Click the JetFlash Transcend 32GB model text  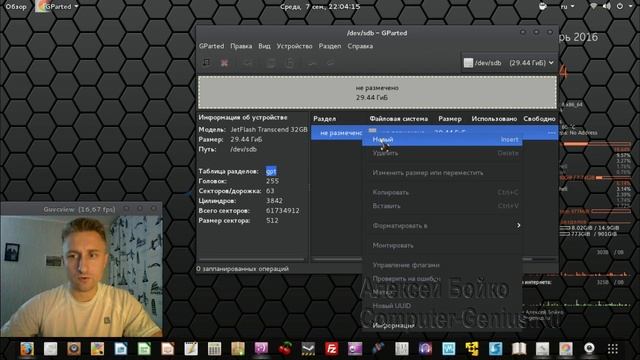[269, 129]
